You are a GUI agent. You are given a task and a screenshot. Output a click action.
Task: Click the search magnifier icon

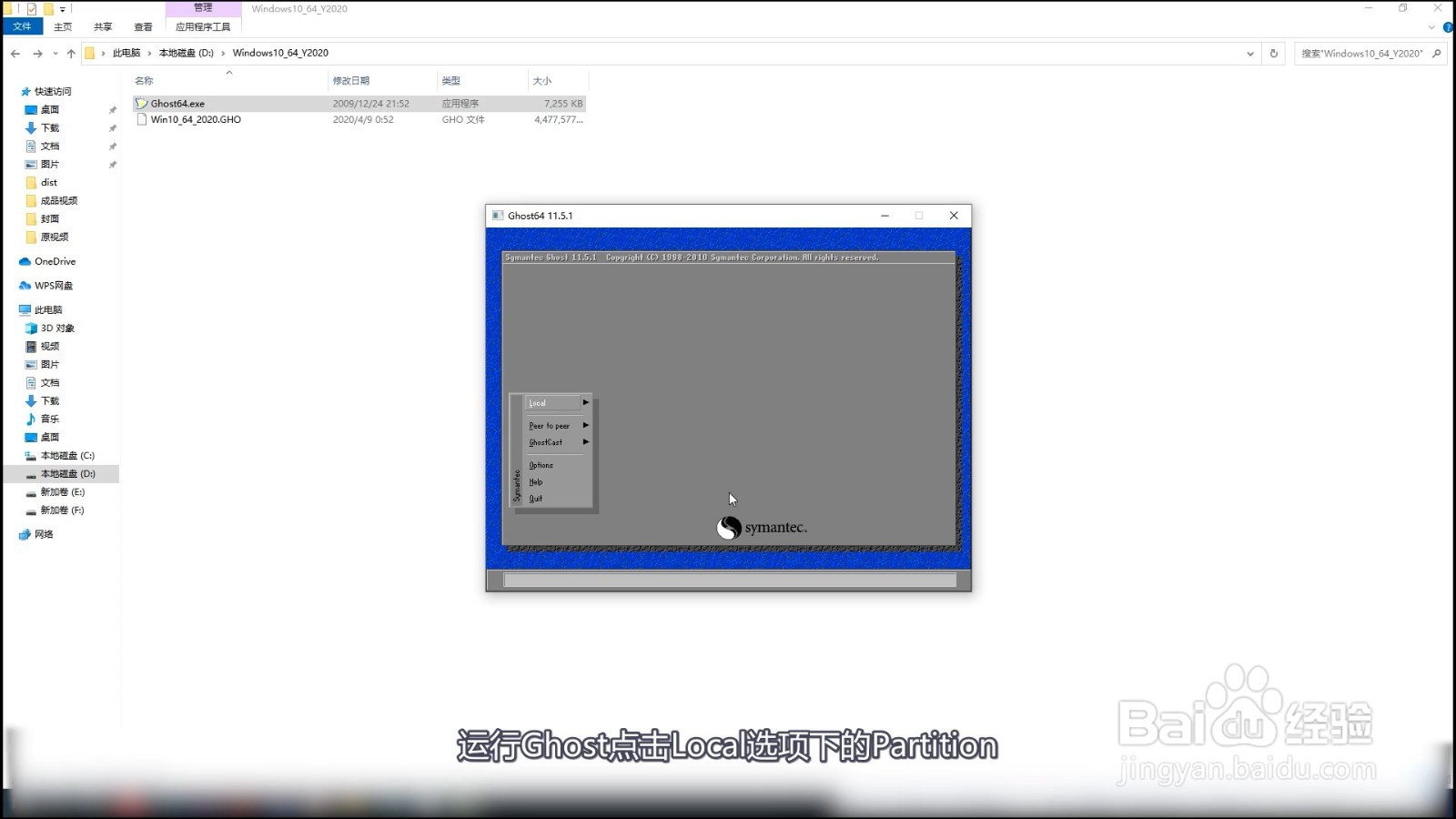coord(1437,54)
